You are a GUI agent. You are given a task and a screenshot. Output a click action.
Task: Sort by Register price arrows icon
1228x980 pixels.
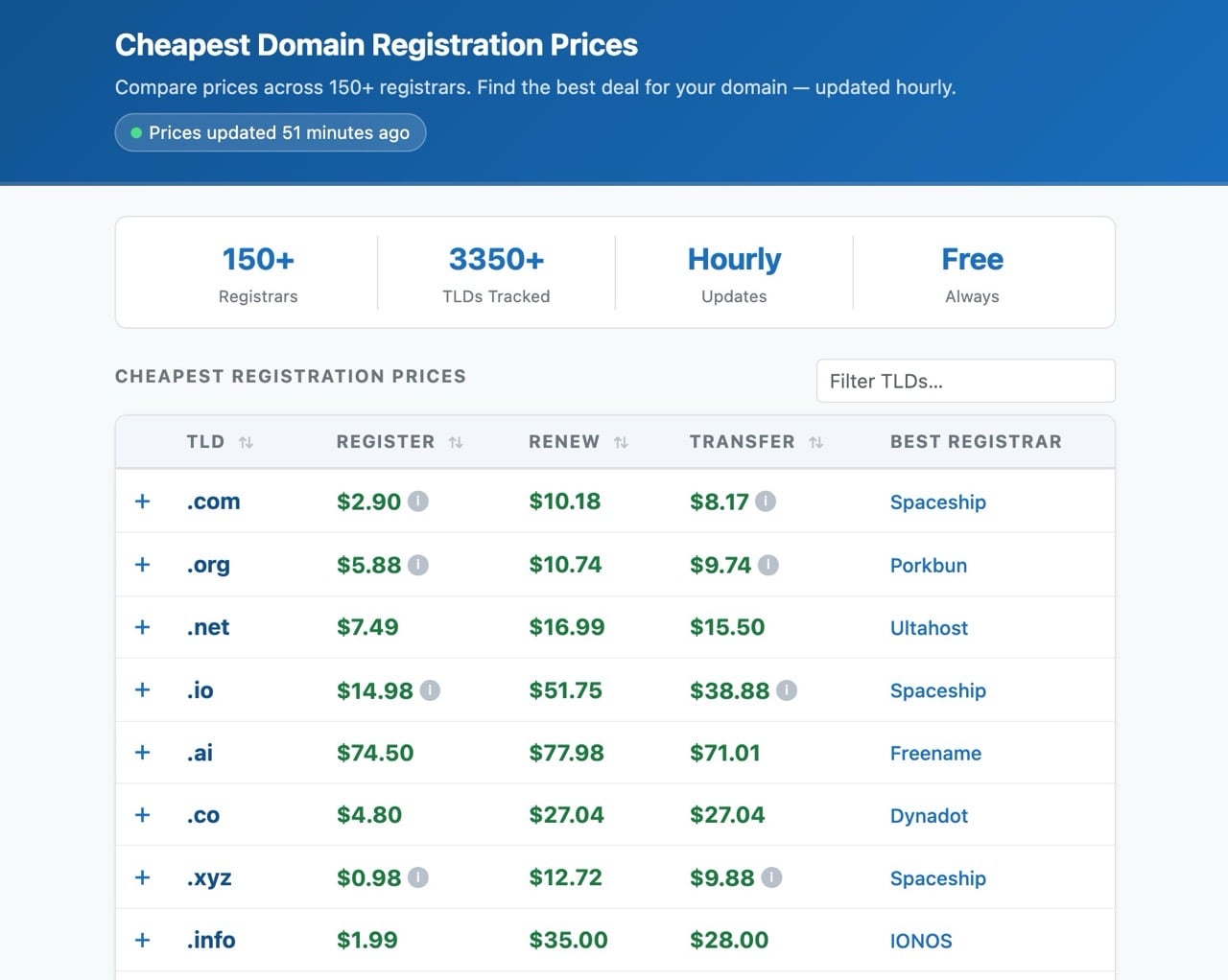coord(456,442)
